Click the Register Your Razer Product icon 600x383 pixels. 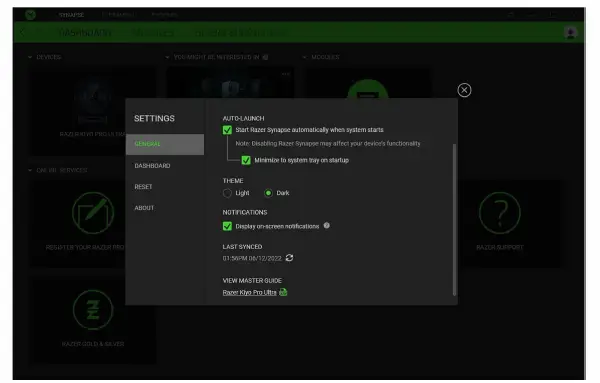(x=93, y=213)
